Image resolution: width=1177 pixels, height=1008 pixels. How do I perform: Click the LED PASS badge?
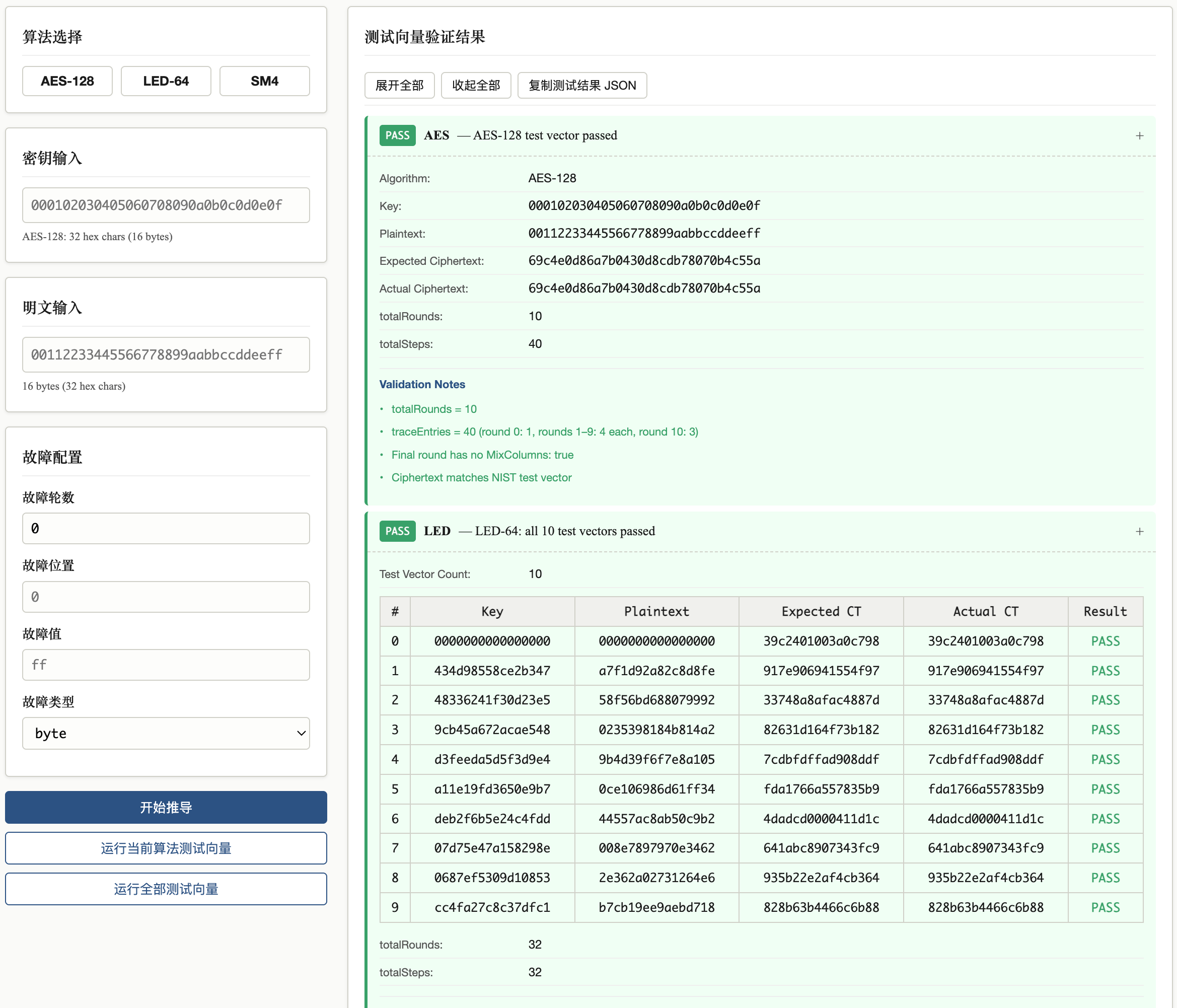397,531
